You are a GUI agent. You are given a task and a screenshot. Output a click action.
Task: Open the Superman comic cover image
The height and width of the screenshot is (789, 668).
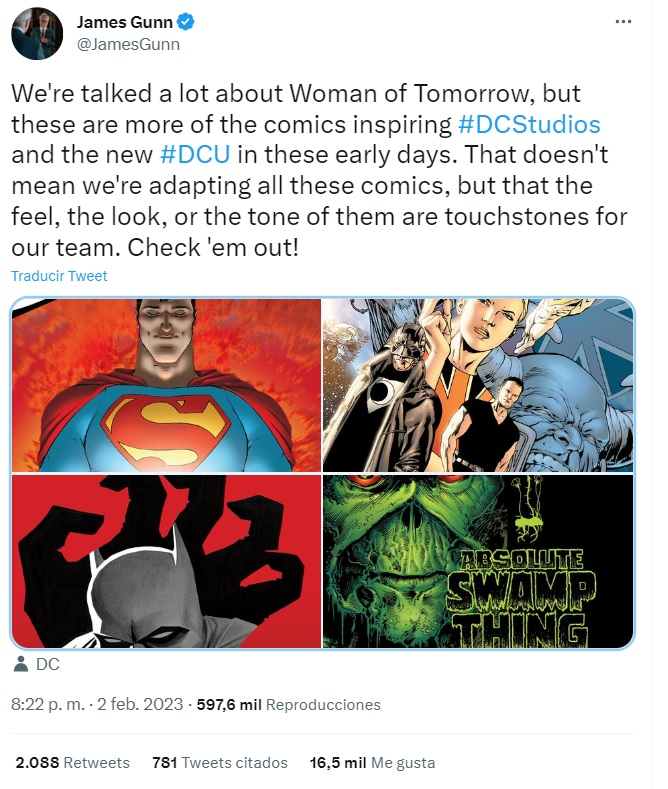(x=166, y=385)
